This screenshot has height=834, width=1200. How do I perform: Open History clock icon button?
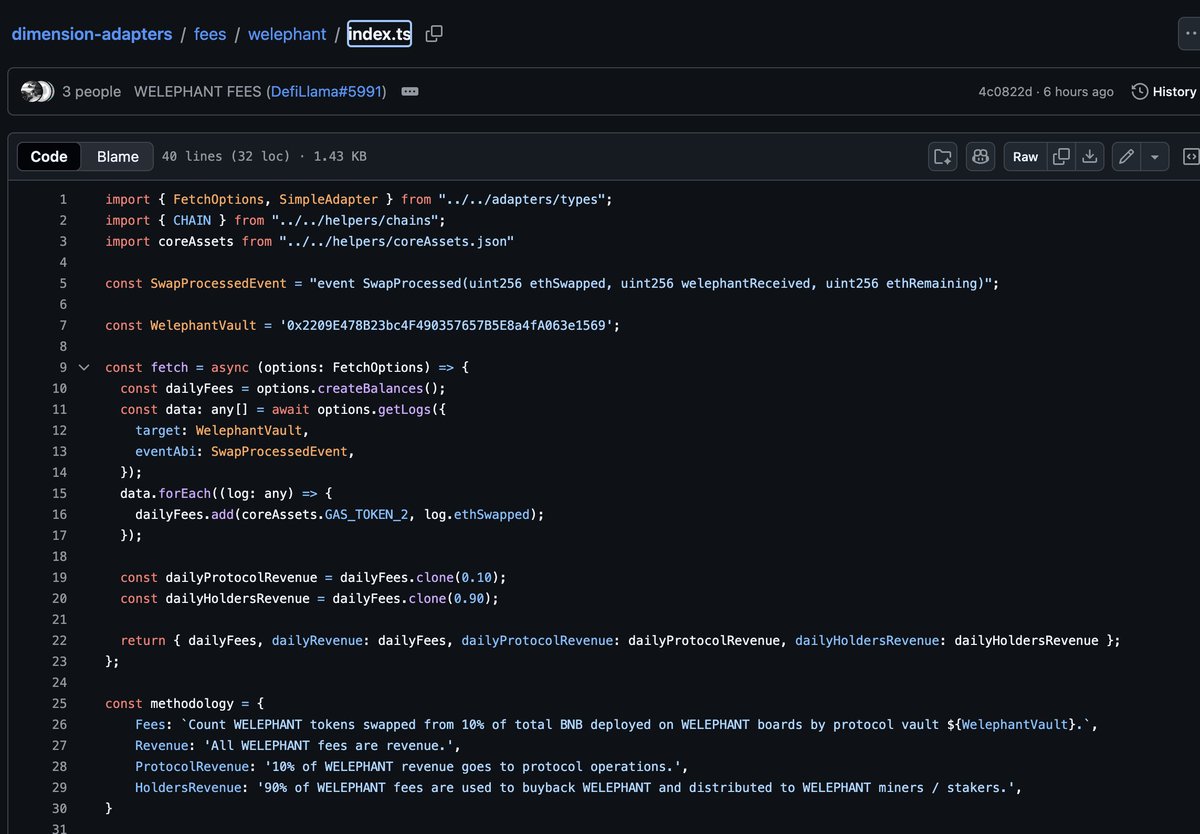point(1164,91)
